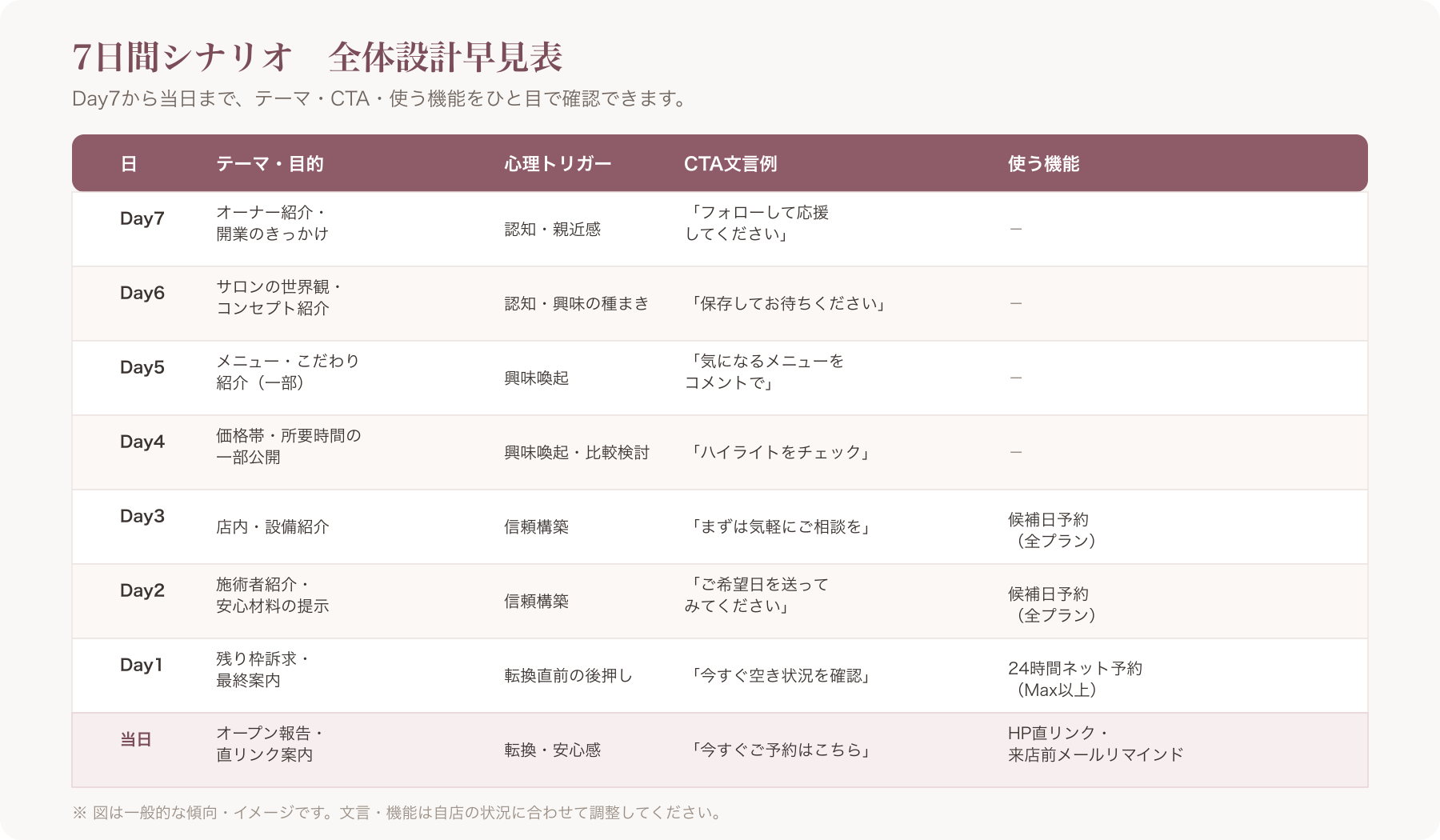Click the dash in the Day4 使う機能 cell
Screen dimensions: 1440x840
point(1015,452)
